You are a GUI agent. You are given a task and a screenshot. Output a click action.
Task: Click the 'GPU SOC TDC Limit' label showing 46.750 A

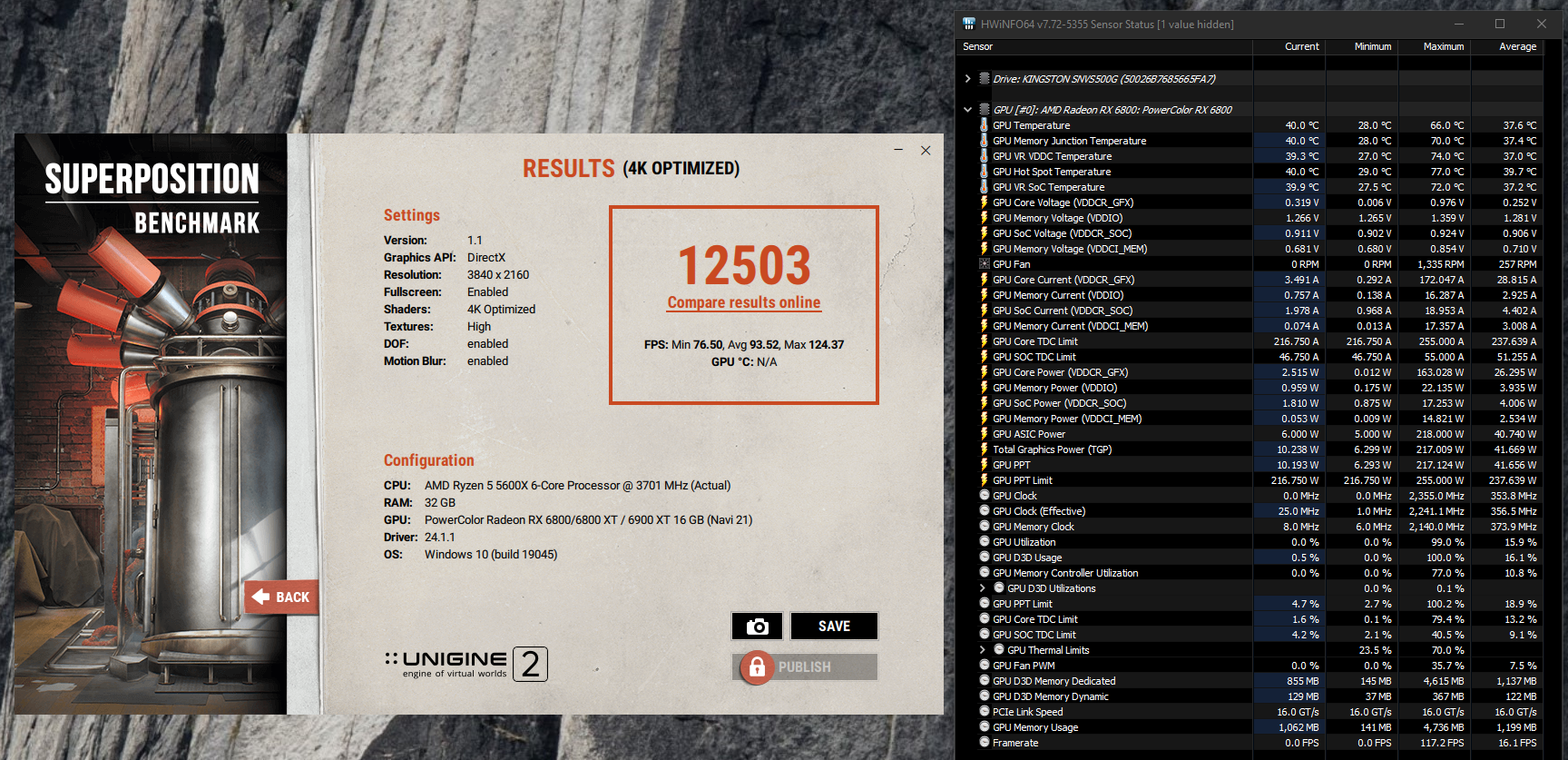(x=1034, y=357)
